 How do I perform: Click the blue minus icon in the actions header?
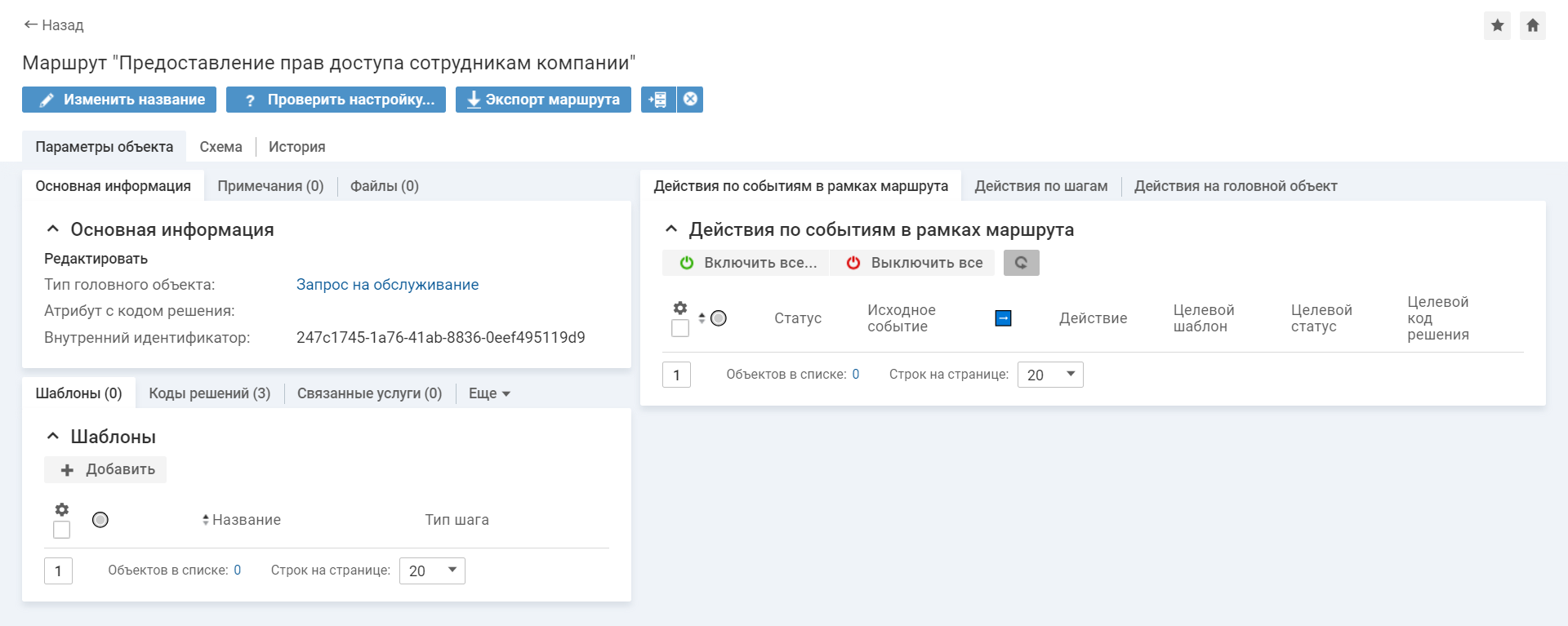(x=1003, y=318)
